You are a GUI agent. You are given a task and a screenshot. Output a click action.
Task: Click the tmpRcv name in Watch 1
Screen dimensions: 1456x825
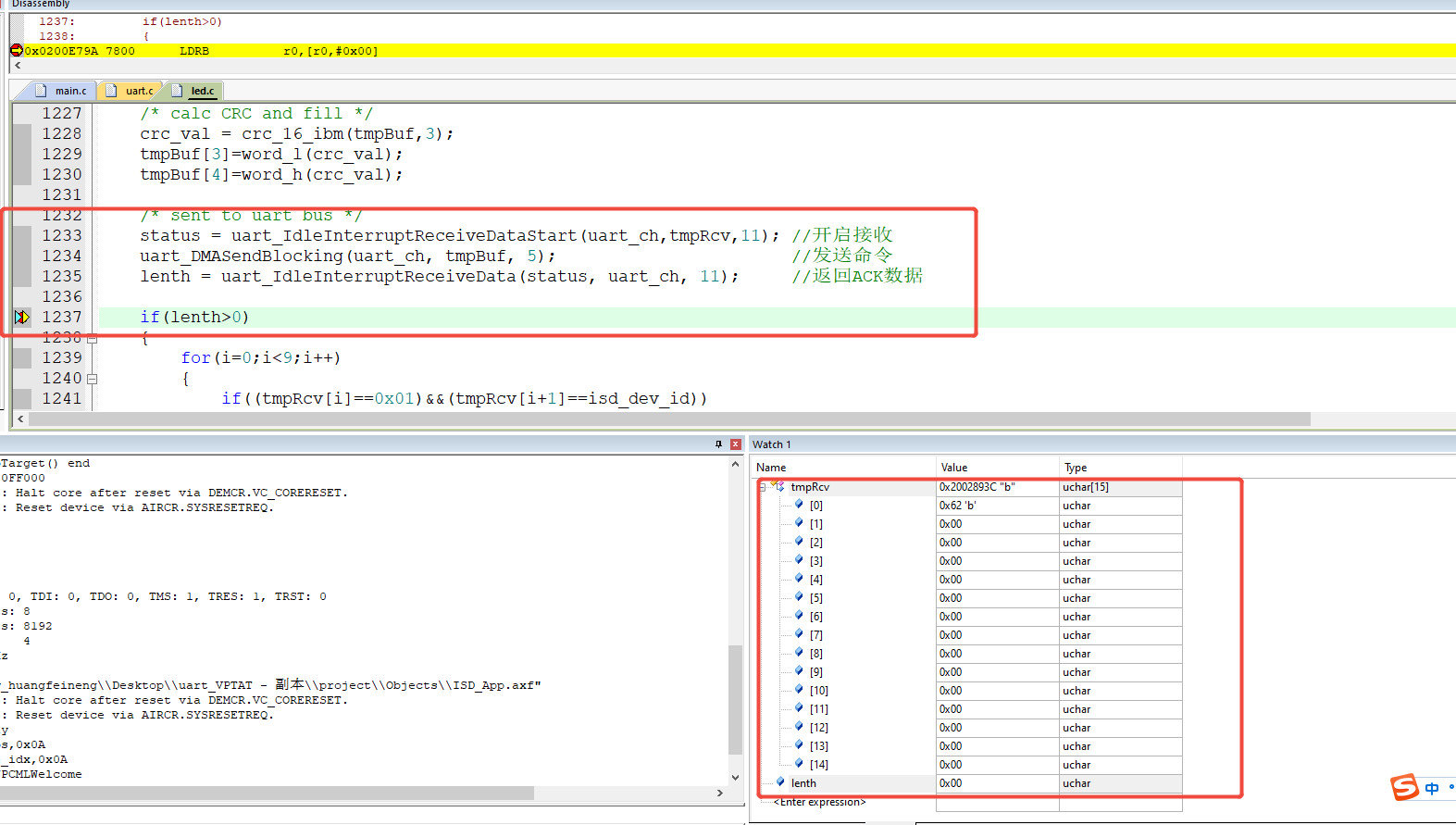tap(810, 487)
